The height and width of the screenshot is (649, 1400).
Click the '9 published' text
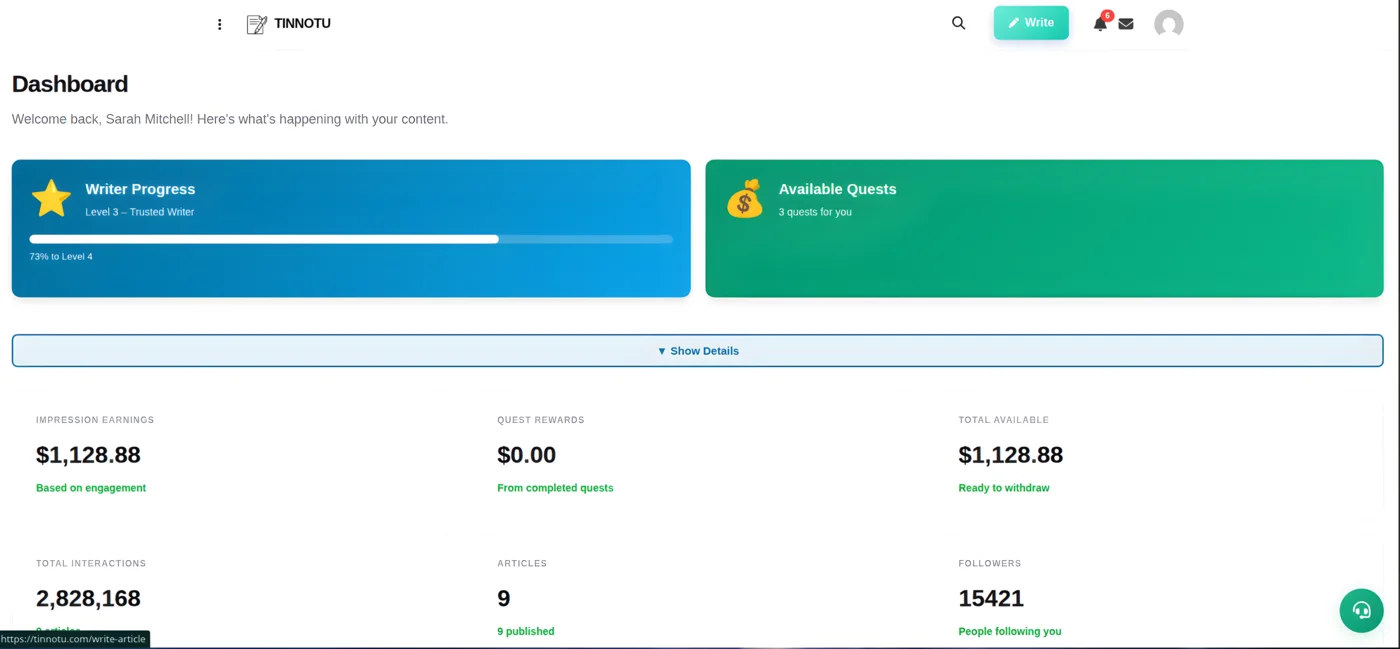tap(526, 631)
